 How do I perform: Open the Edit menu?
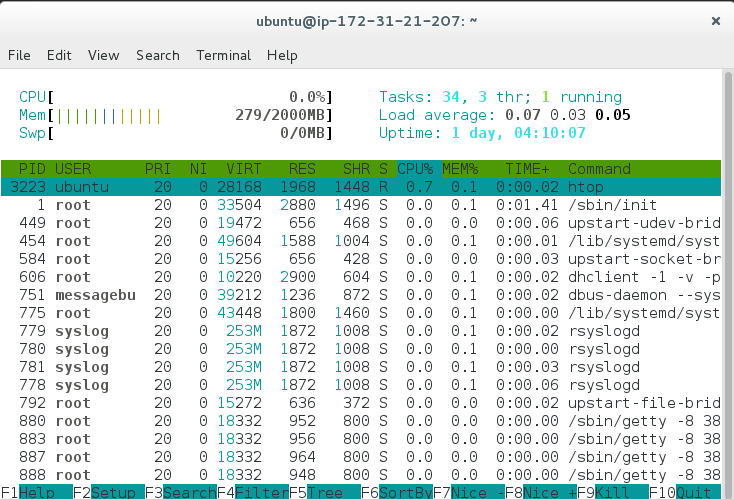[x=59, y=55]
